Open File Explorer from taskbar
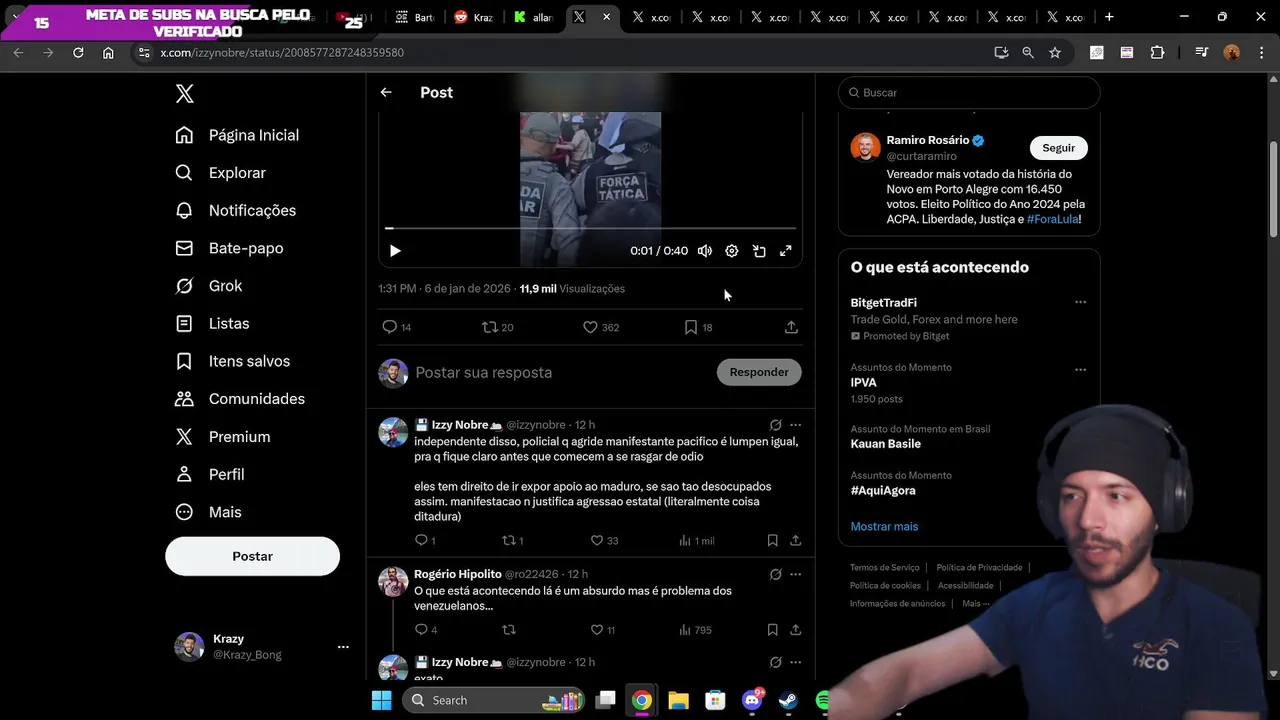1280x720 pixels. [x=678, y=700]
